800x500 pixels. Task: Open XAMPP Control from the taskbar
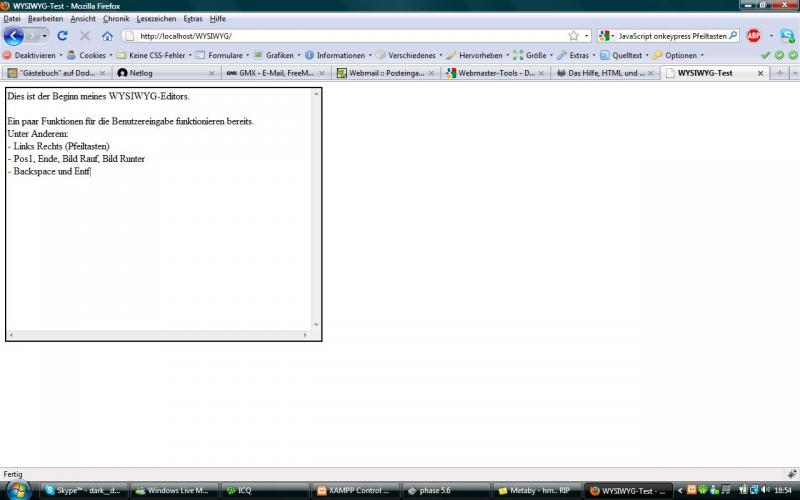356,491
